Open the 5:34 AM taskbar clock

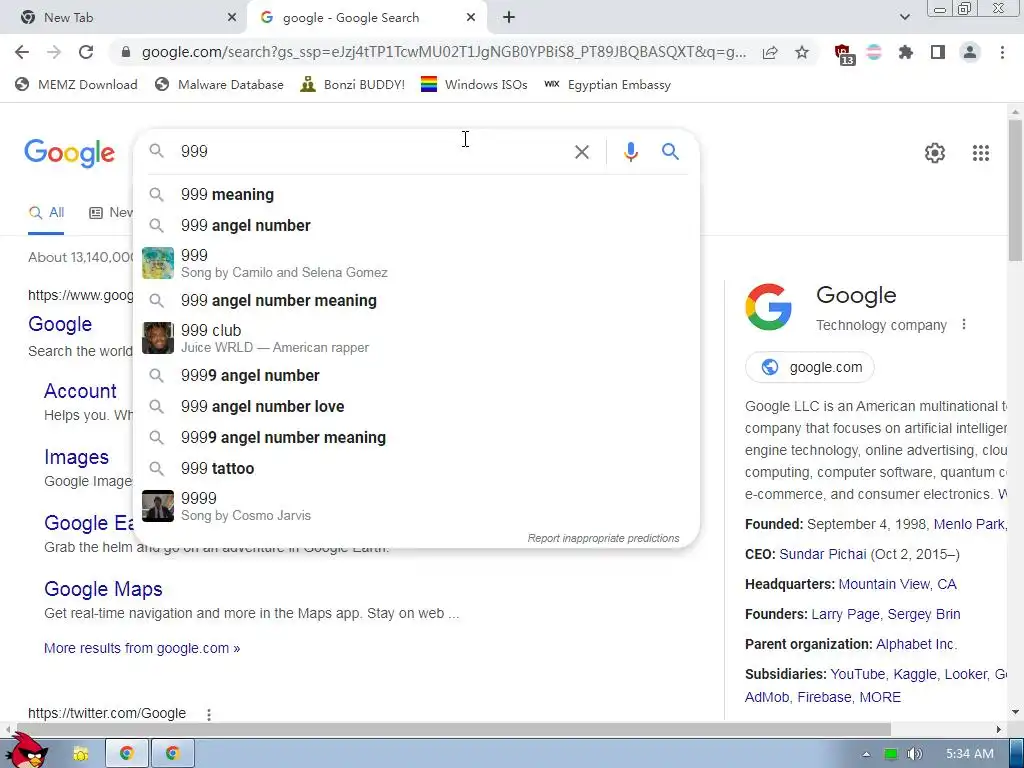coord(970,754)
